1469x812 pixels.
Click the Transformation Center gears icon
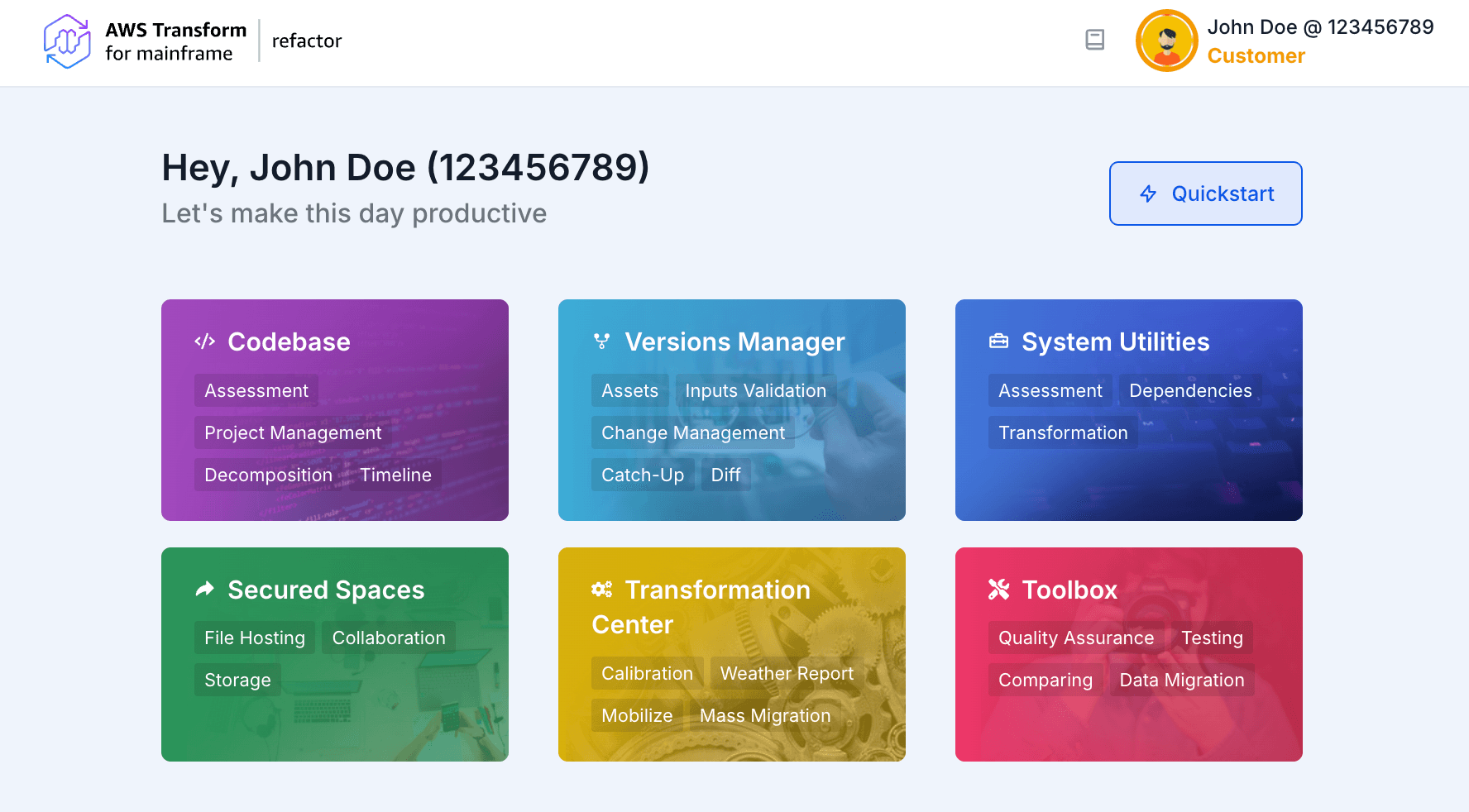[x=601, y=590]
